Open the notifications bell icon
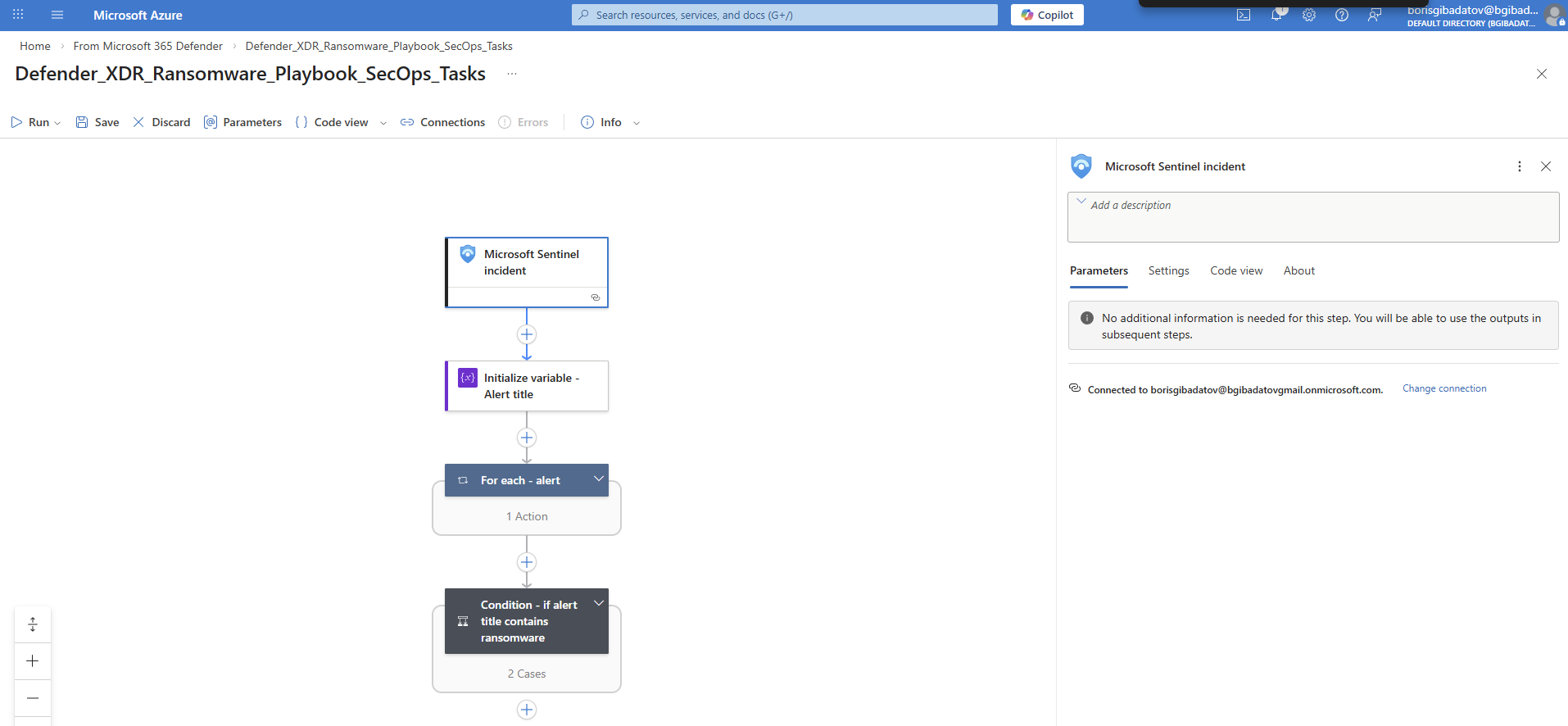Viewport: 1568px width, 726px height. coord(1276,15)
